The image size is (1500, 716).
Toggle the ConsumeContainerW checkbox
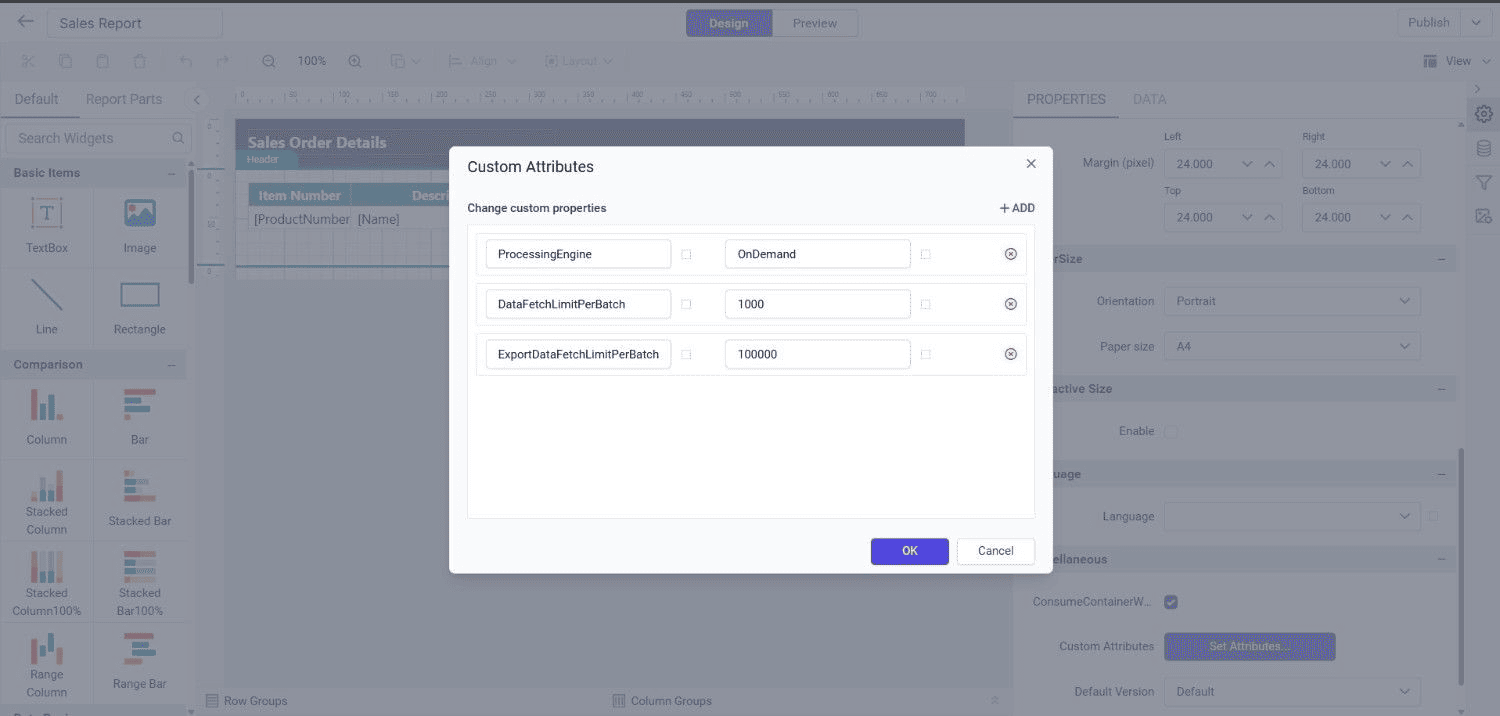click(1171, 602)
